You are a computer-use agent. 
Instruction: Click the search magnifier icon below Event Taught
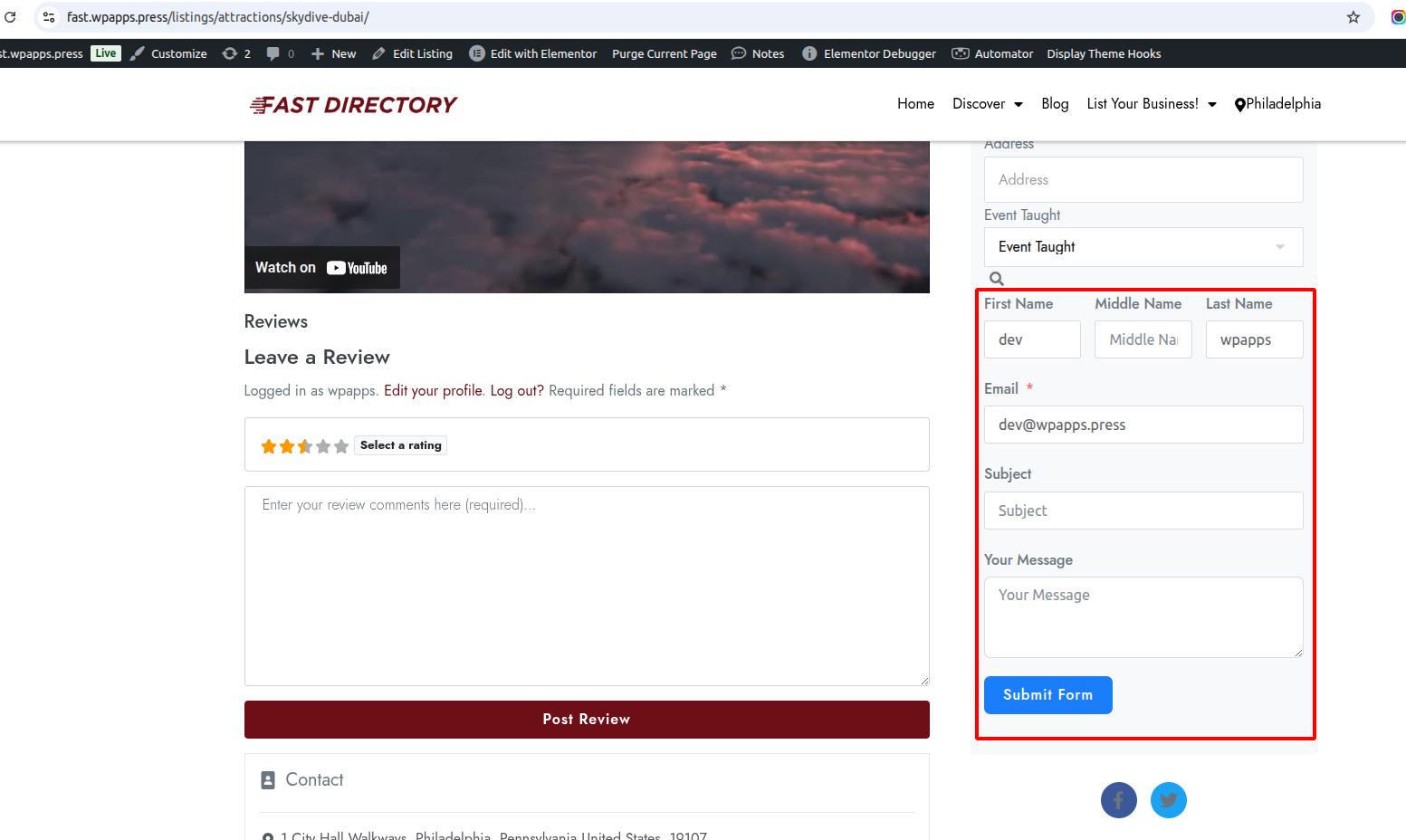click(x=997, y=279)
